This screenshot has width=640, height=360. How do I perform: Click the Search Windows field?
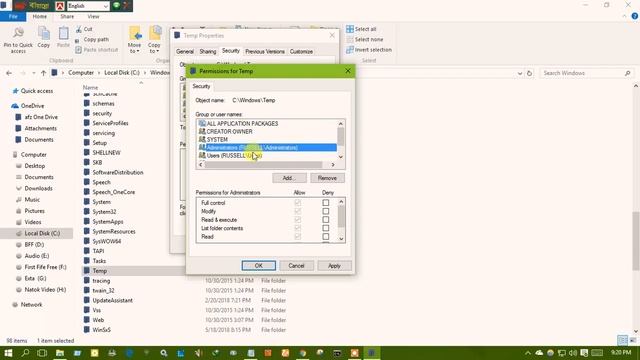click(587, 73)
